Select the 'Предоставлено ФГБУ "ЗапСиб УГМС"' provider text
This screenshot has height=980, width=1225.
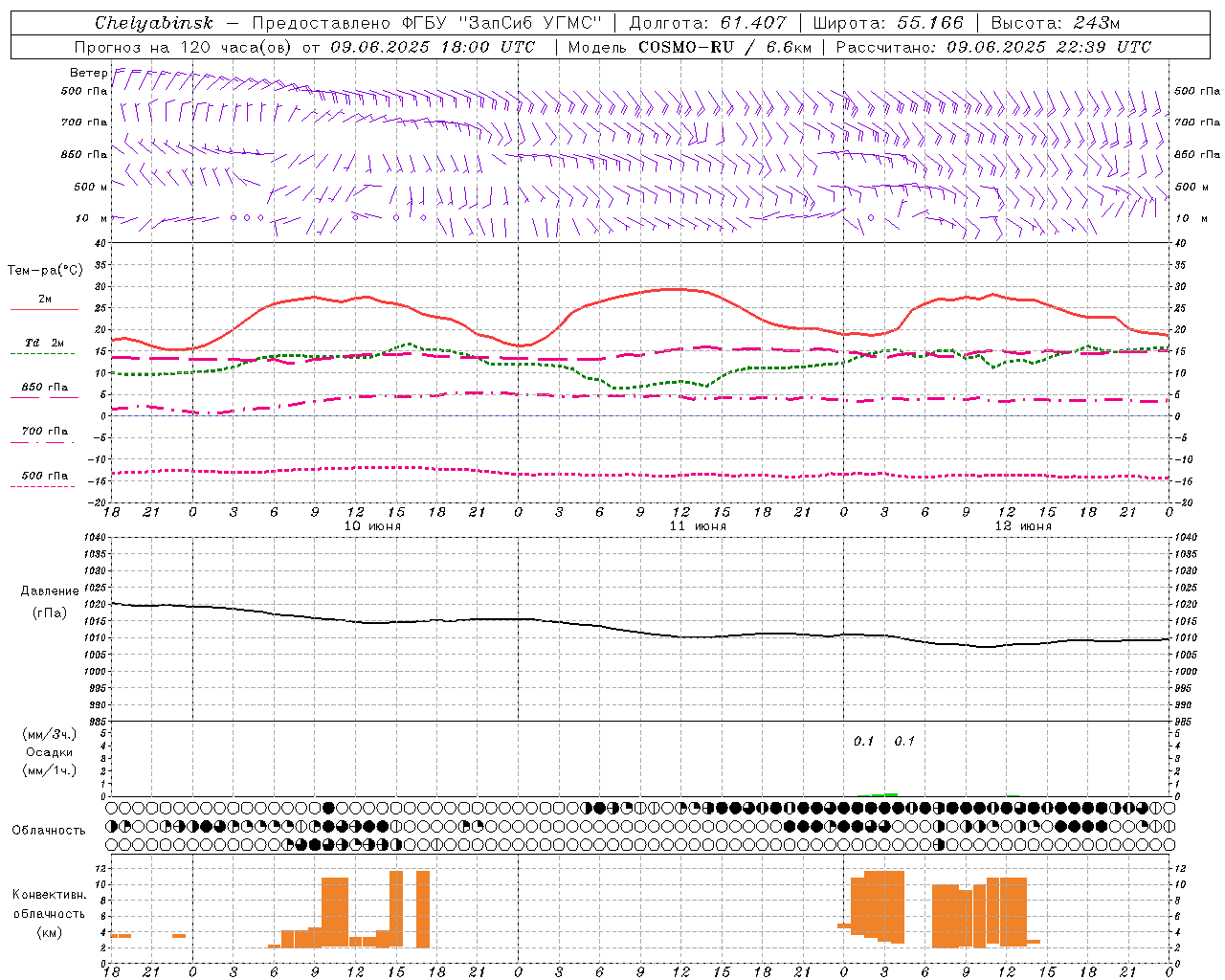[x=427, y=23]
